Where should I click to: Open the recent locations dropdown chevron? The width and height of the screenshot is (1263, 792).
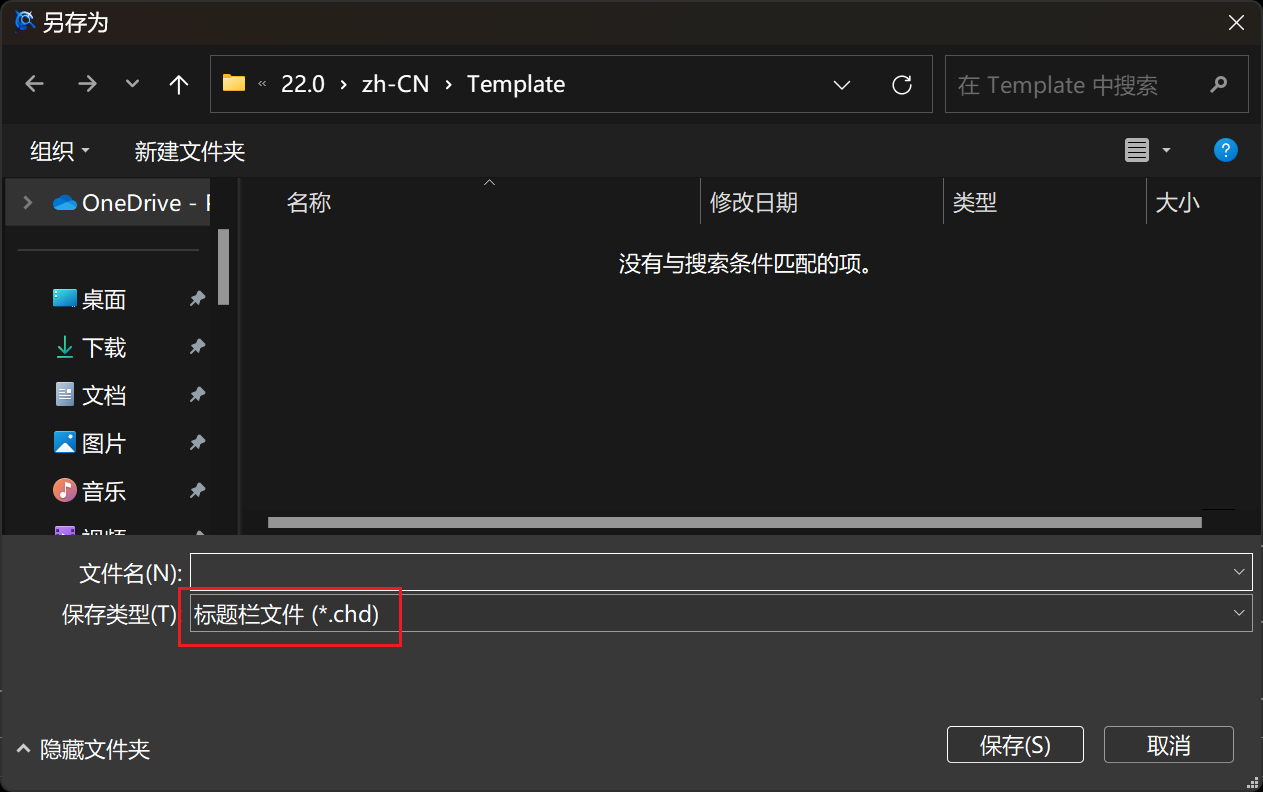[132, 85]
